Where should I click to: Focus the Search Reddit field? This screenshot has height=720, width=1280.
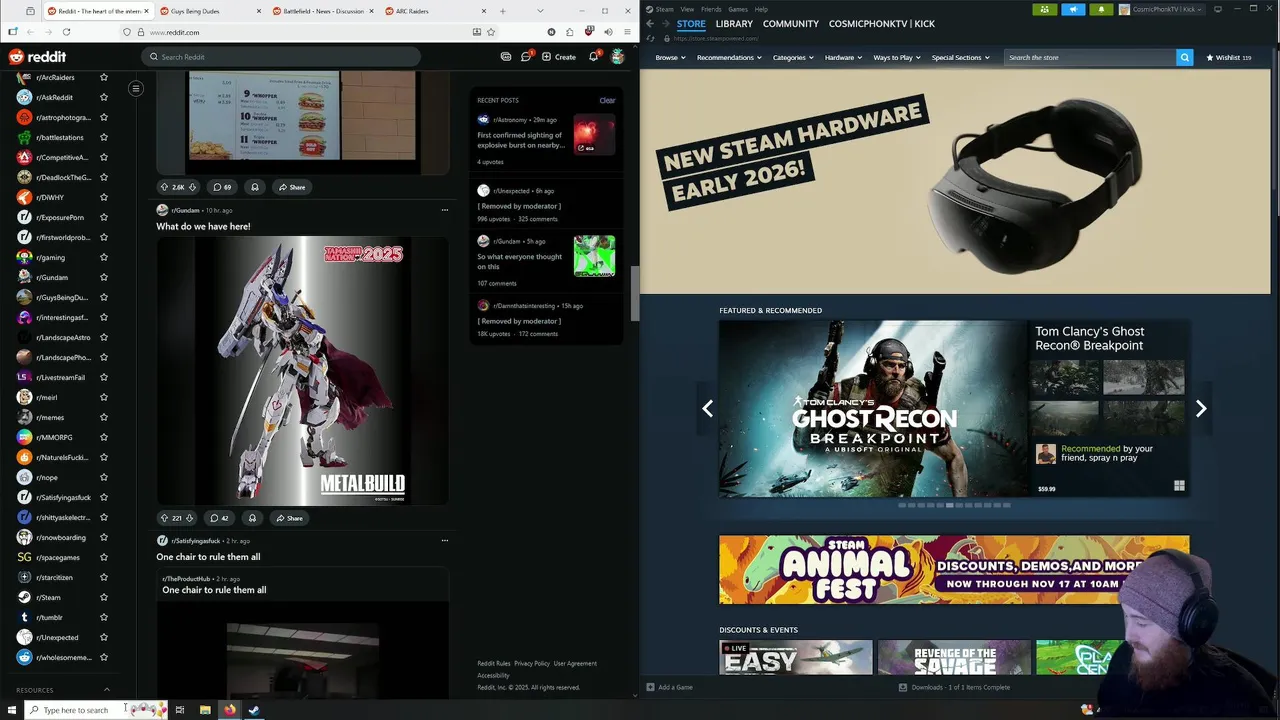coord(281,57)
